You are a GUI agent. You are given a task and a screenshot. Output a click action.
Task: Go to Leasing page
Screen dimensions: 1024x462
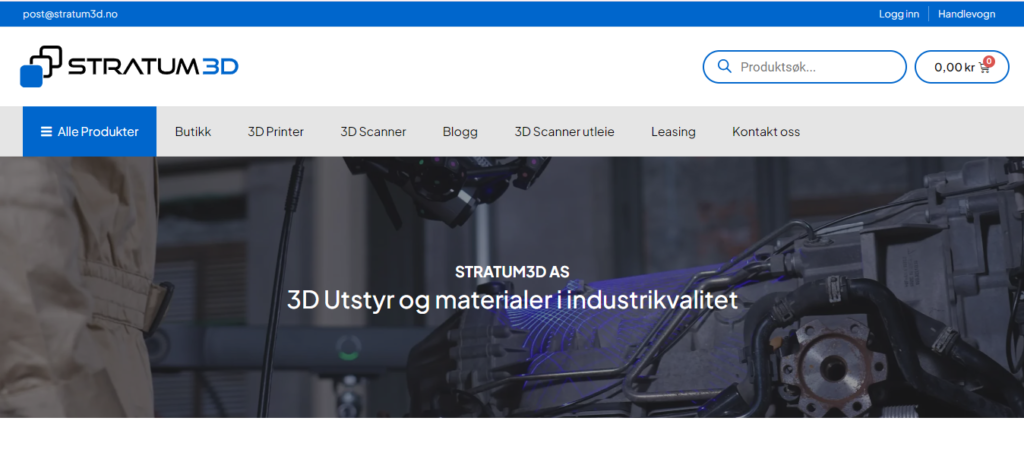click(673, 131)
